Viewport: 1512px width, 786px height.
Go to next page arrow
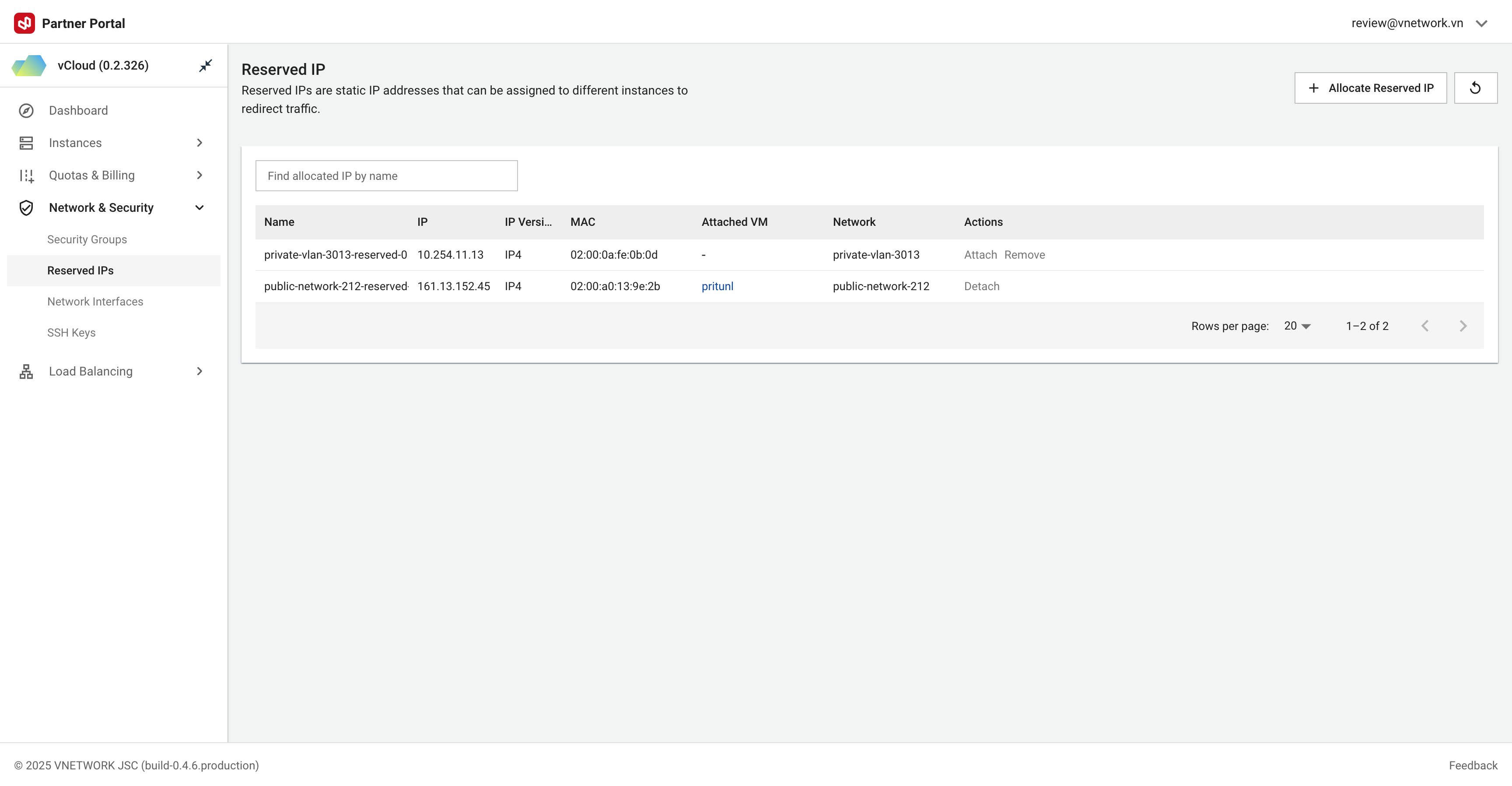(1463, 326)
